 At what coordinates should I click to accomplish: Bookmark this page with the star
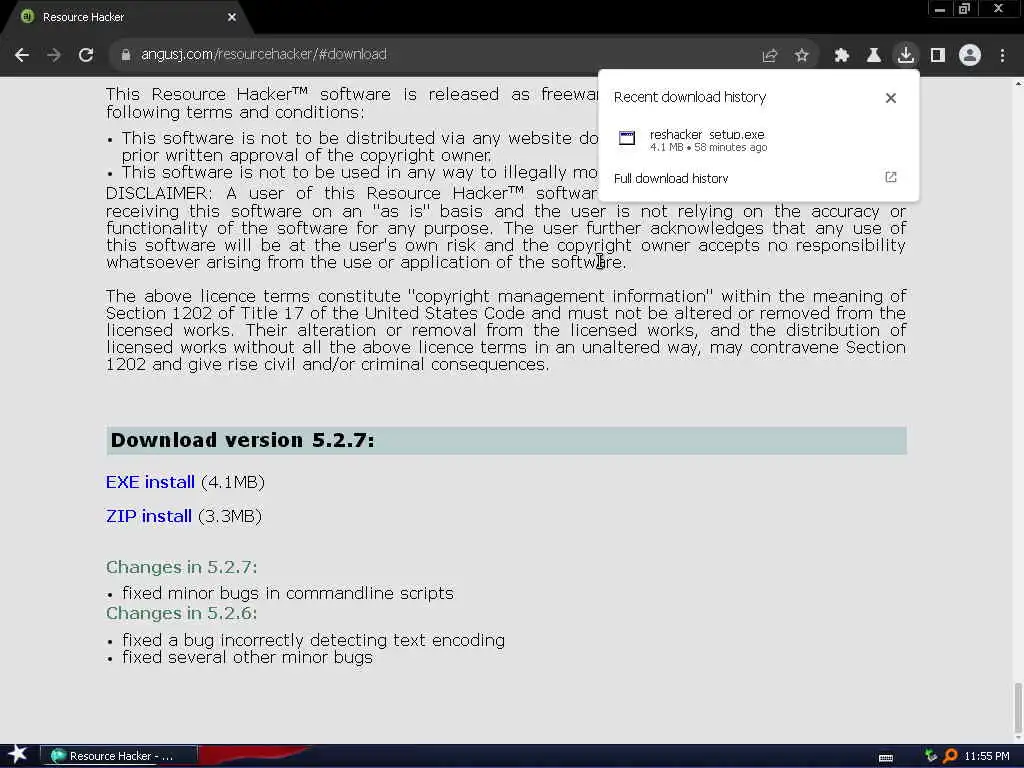click(x=802, y=56)
